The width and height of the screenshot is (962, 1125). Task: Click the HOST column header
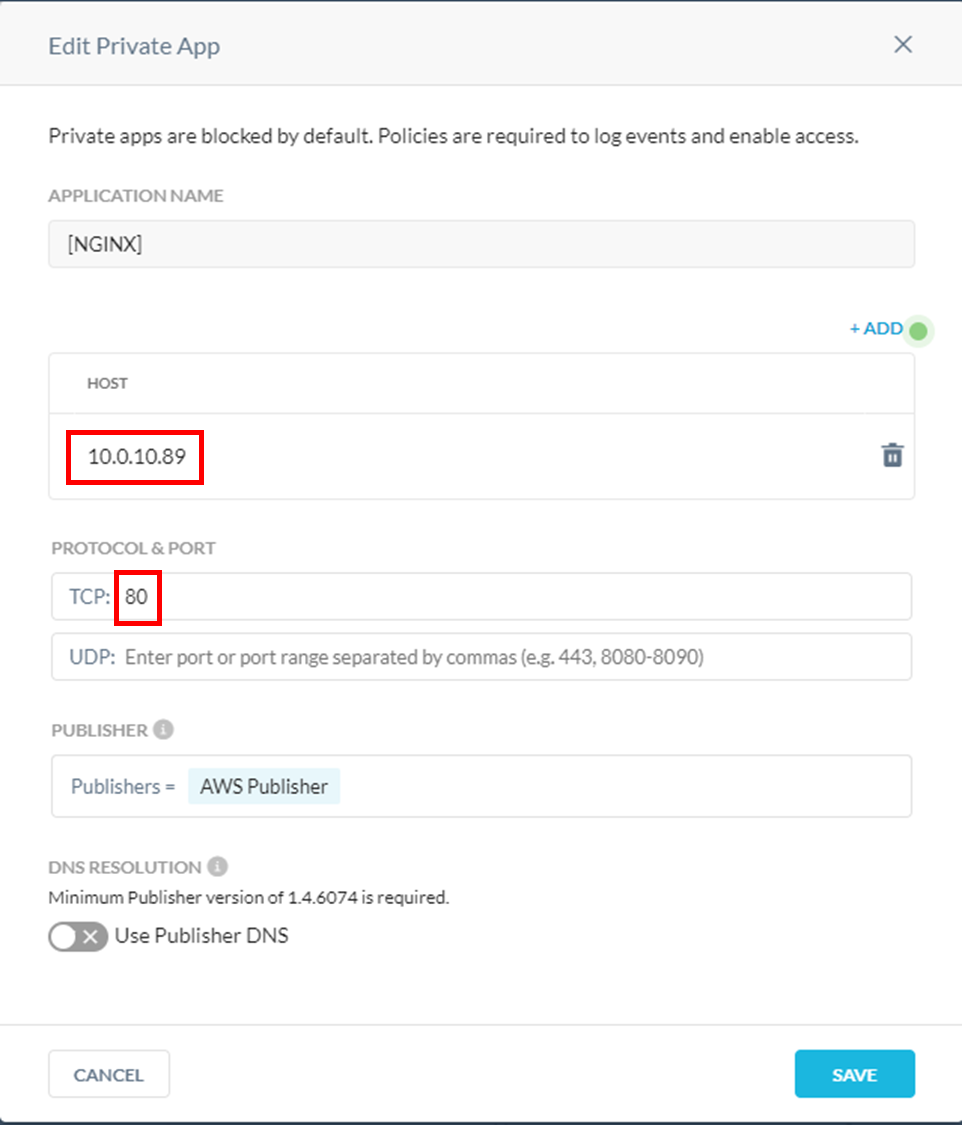(x=107, y=383)
